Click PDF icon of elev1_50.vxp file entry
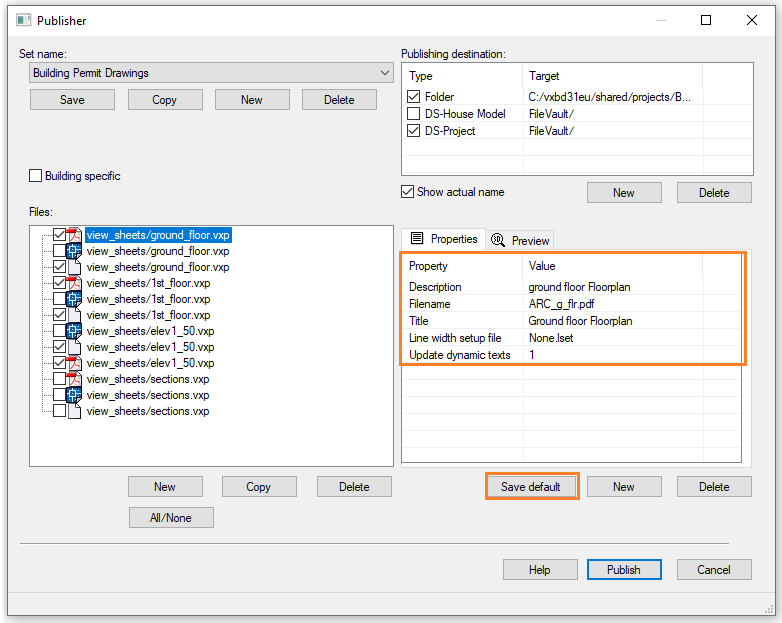Image resolution: width=782 pixels, height=623 pixels. click(73, 363)
